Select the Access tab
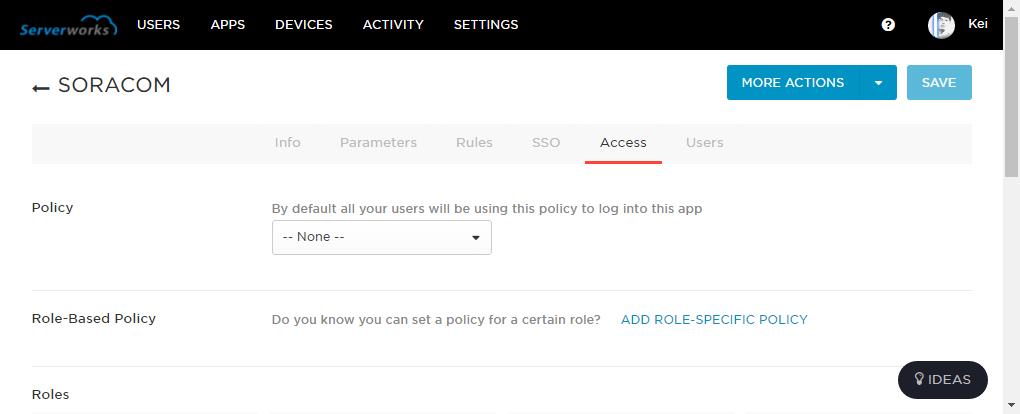The height and width of the screenshot is (414, 1020). (623, 143)
